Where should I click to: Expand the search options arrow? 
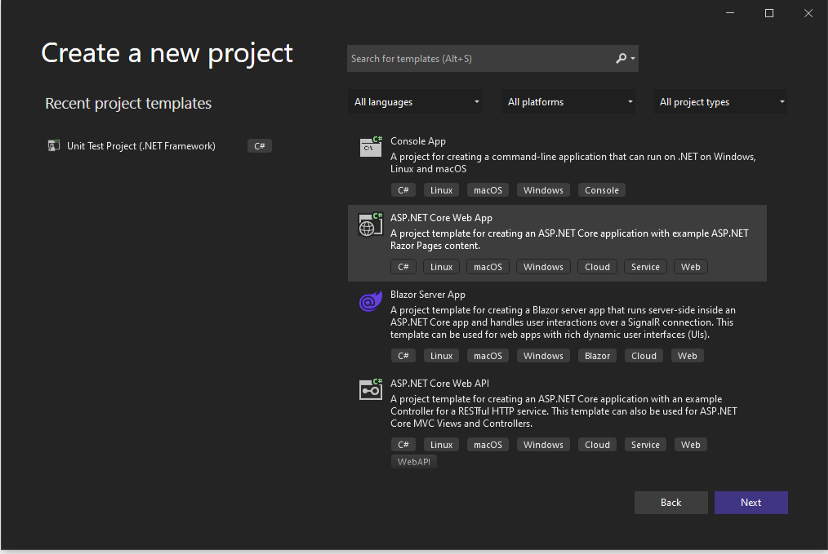coord(633,59)
